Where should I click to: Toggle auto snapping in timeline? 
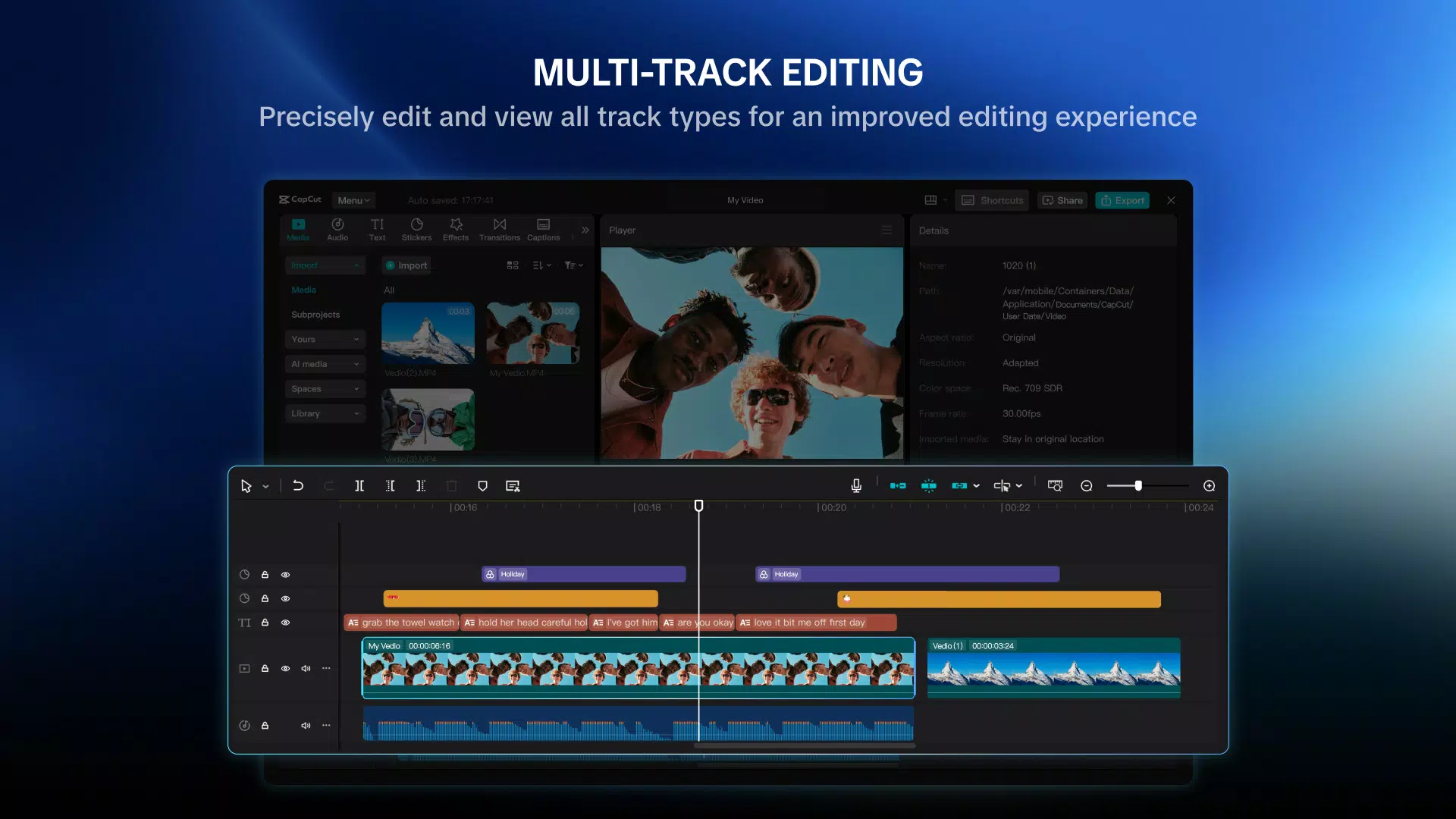(929, 486)
